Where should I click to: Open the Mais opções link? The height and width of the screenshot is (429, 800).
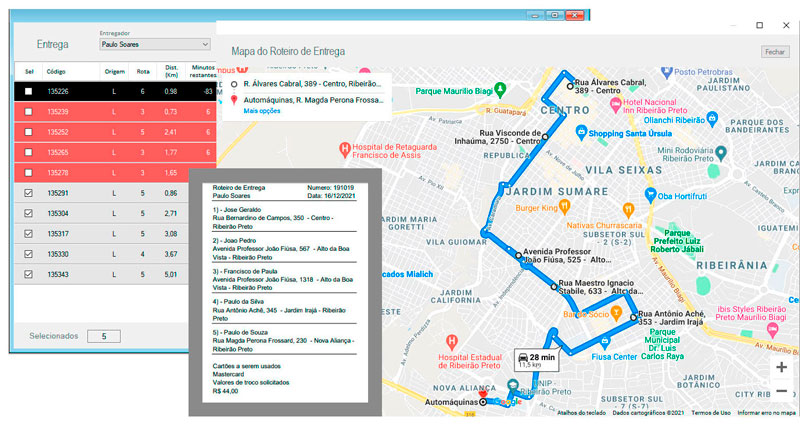click(262, 110)
